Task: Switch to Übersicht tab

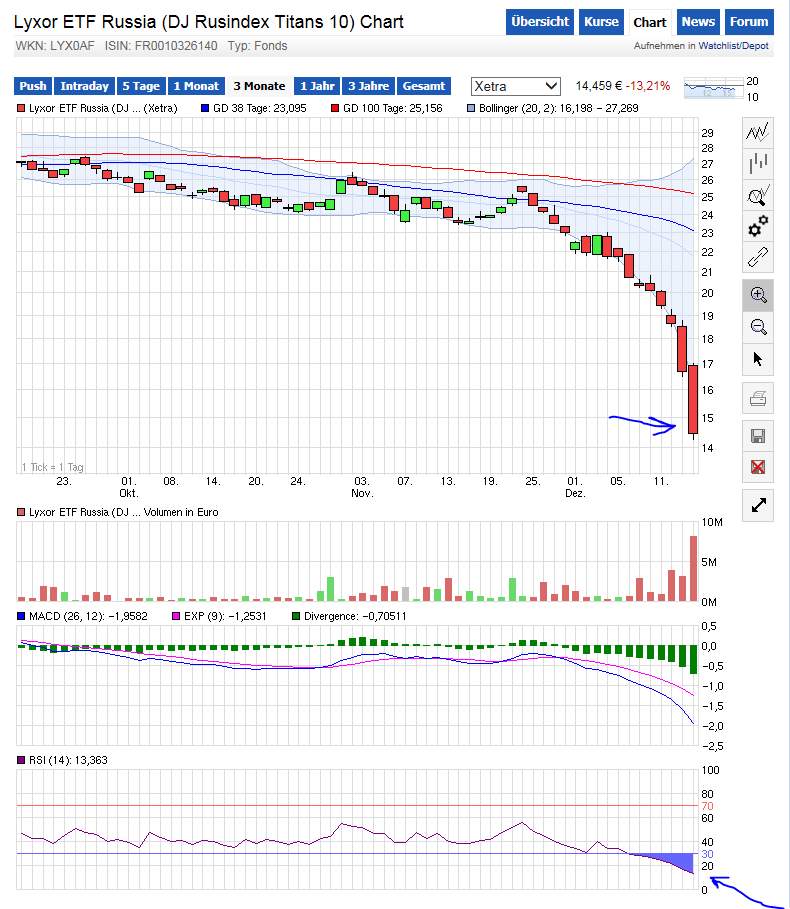Action: [x=540, y=22]
